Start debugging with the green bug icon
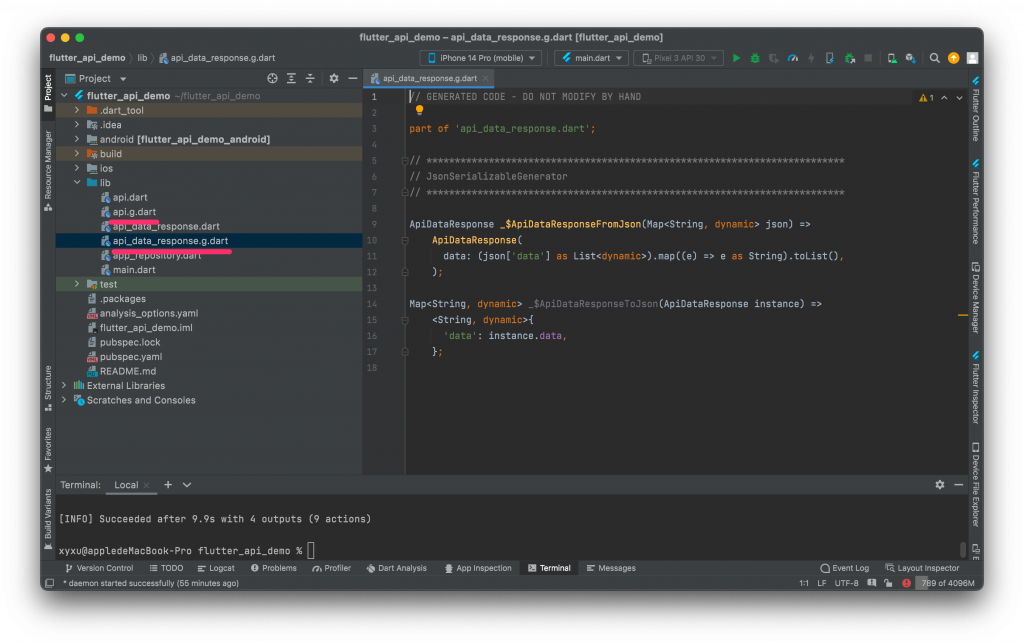Image resolution: width=1024 pixels, height=644 pixels. [755, 58]
